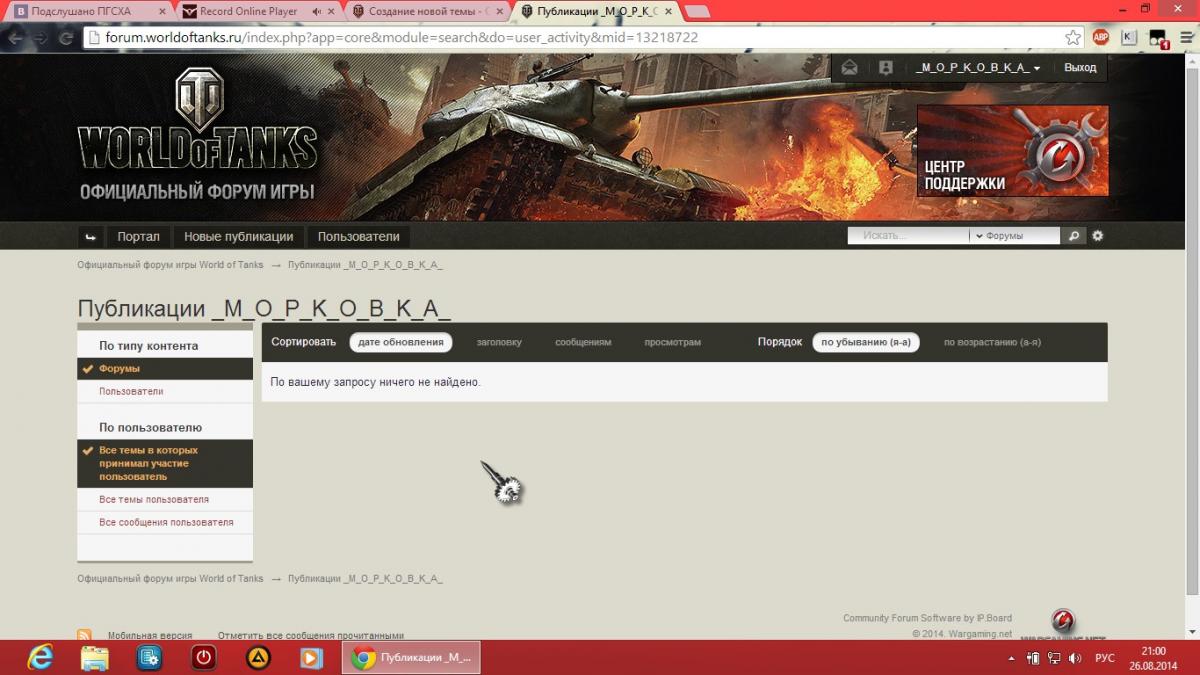
Task: Click the red power-button taskbar icon
Action: click(204, 657)
